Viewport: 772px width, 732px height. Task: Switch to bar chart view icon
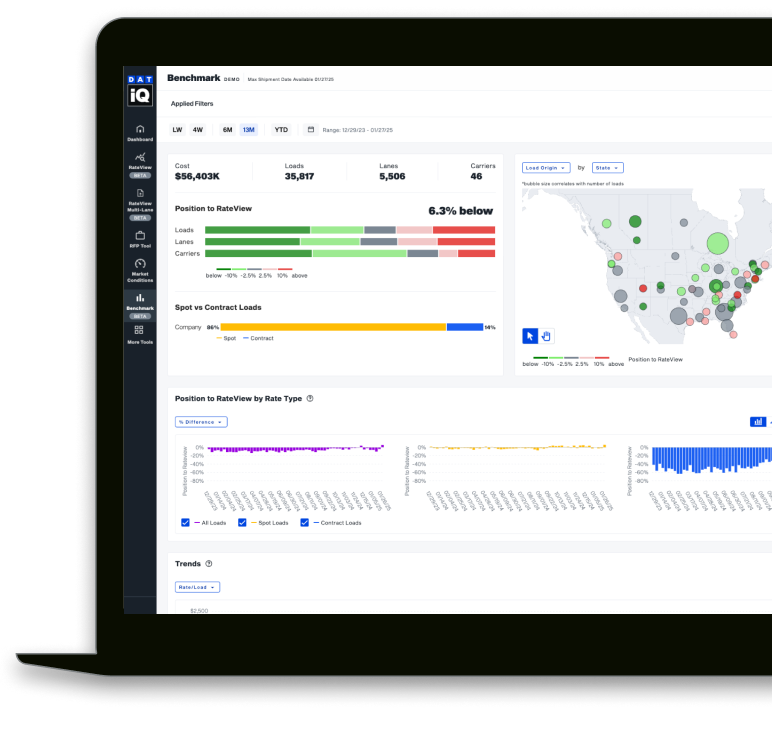click(758, 422)
